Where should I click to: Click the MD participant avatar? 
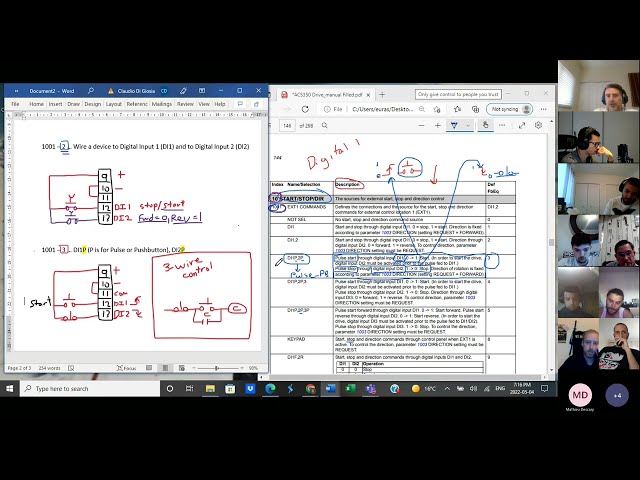pos(580,395)
